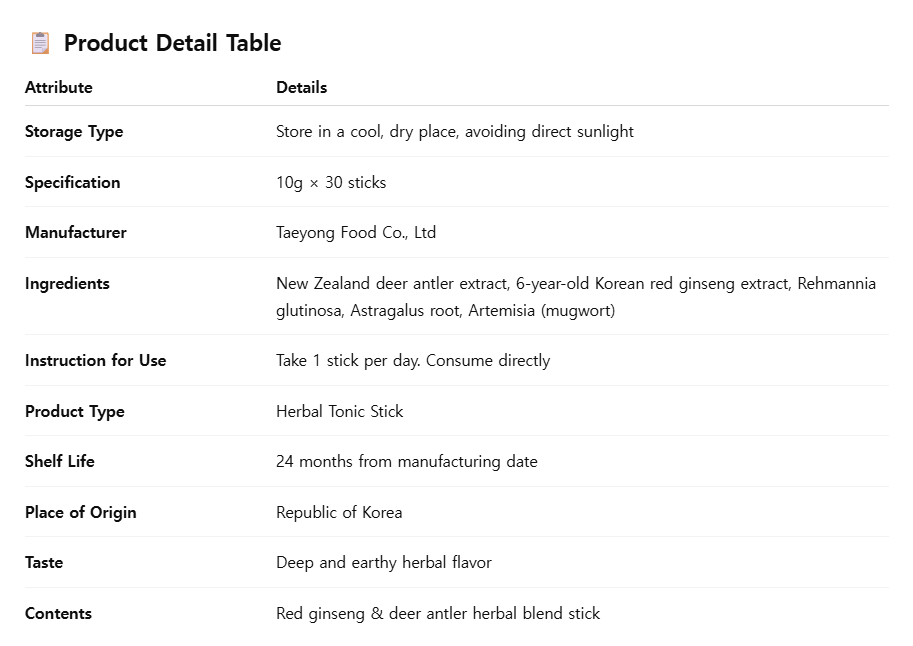Click Taeyong Food Co., Ltd text

(355, 232)
